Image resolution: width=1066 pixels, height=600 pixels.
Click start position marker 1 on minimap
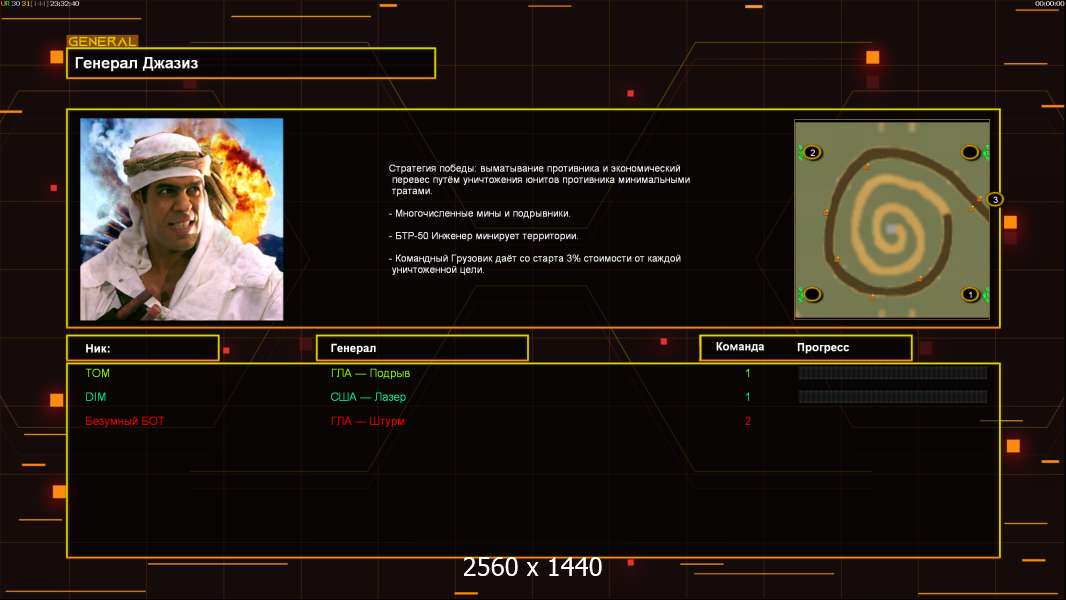970,294
